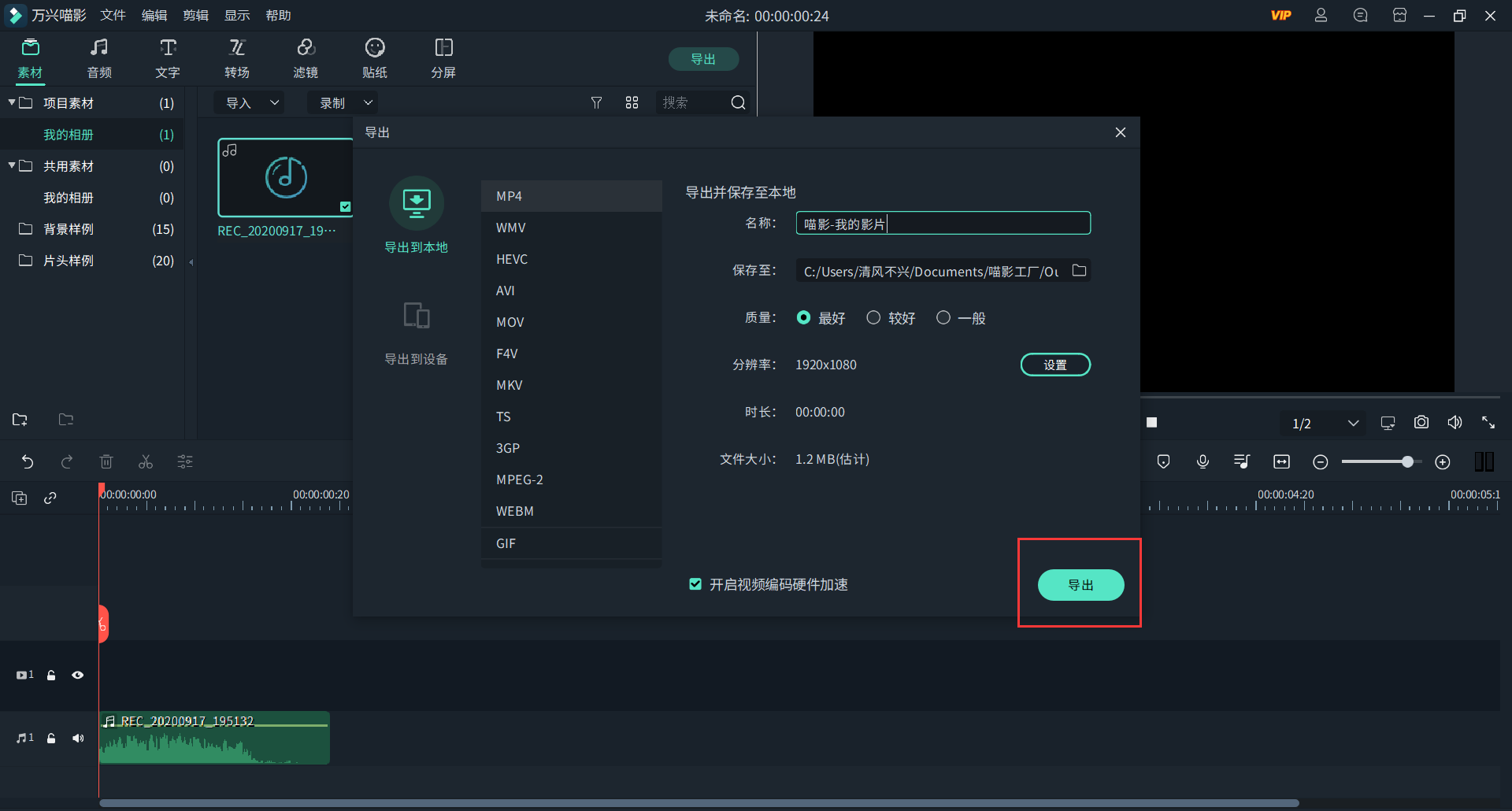Choose the MOV export format
This screenshot has width=1512, height=811.
tap(510, 322)
